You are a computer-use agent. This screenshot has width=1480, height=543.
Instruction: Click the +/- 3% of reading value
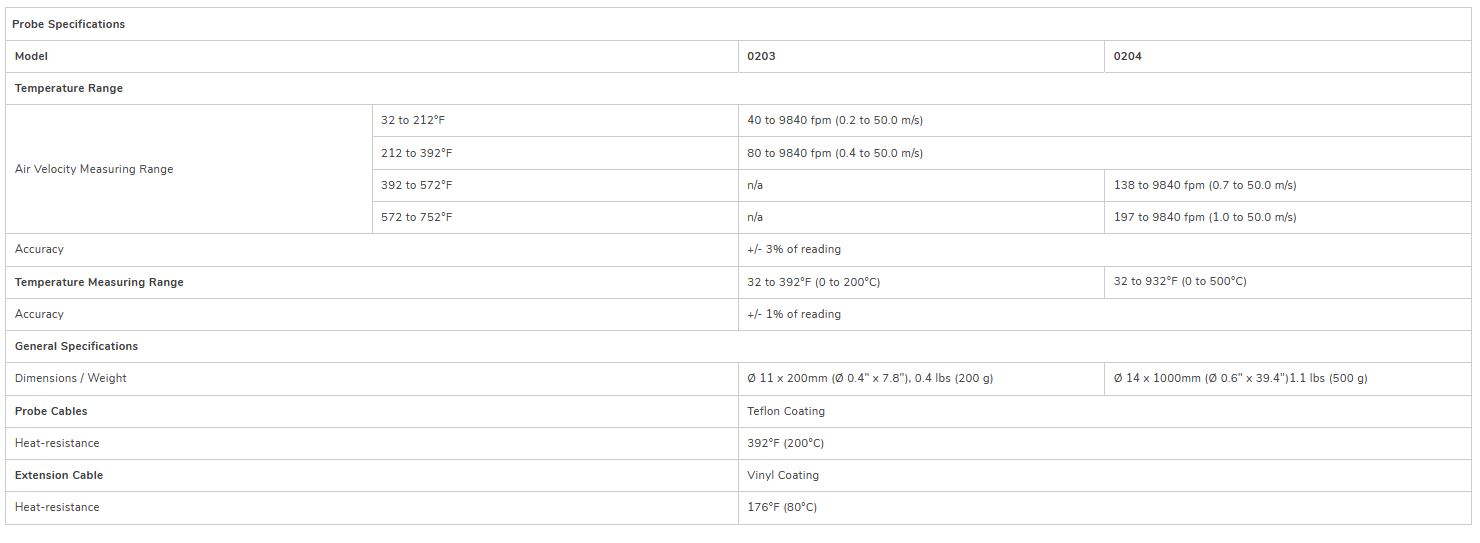click(793, 249)
